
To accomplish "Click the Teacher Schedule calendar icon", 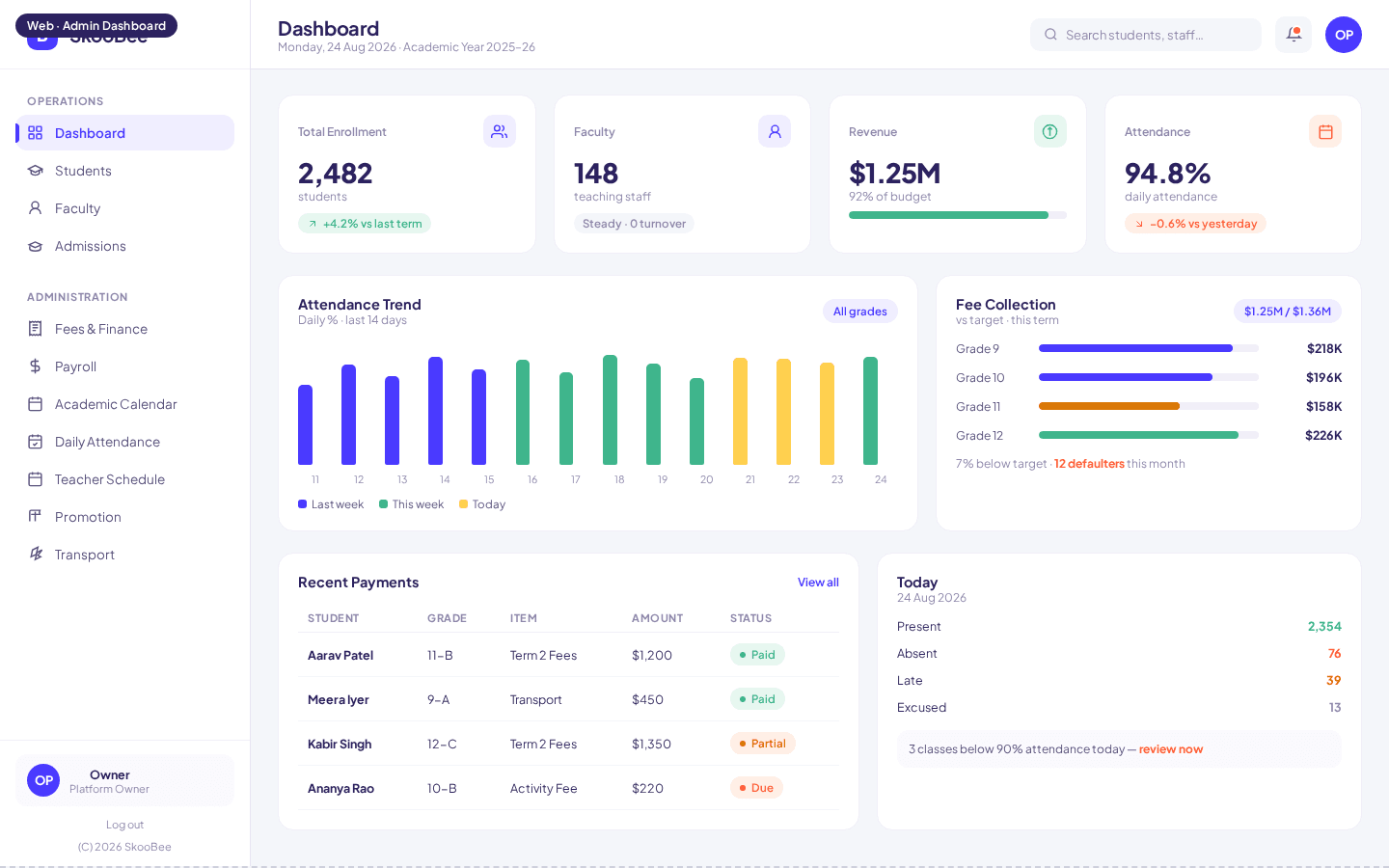I will point(36,479).
